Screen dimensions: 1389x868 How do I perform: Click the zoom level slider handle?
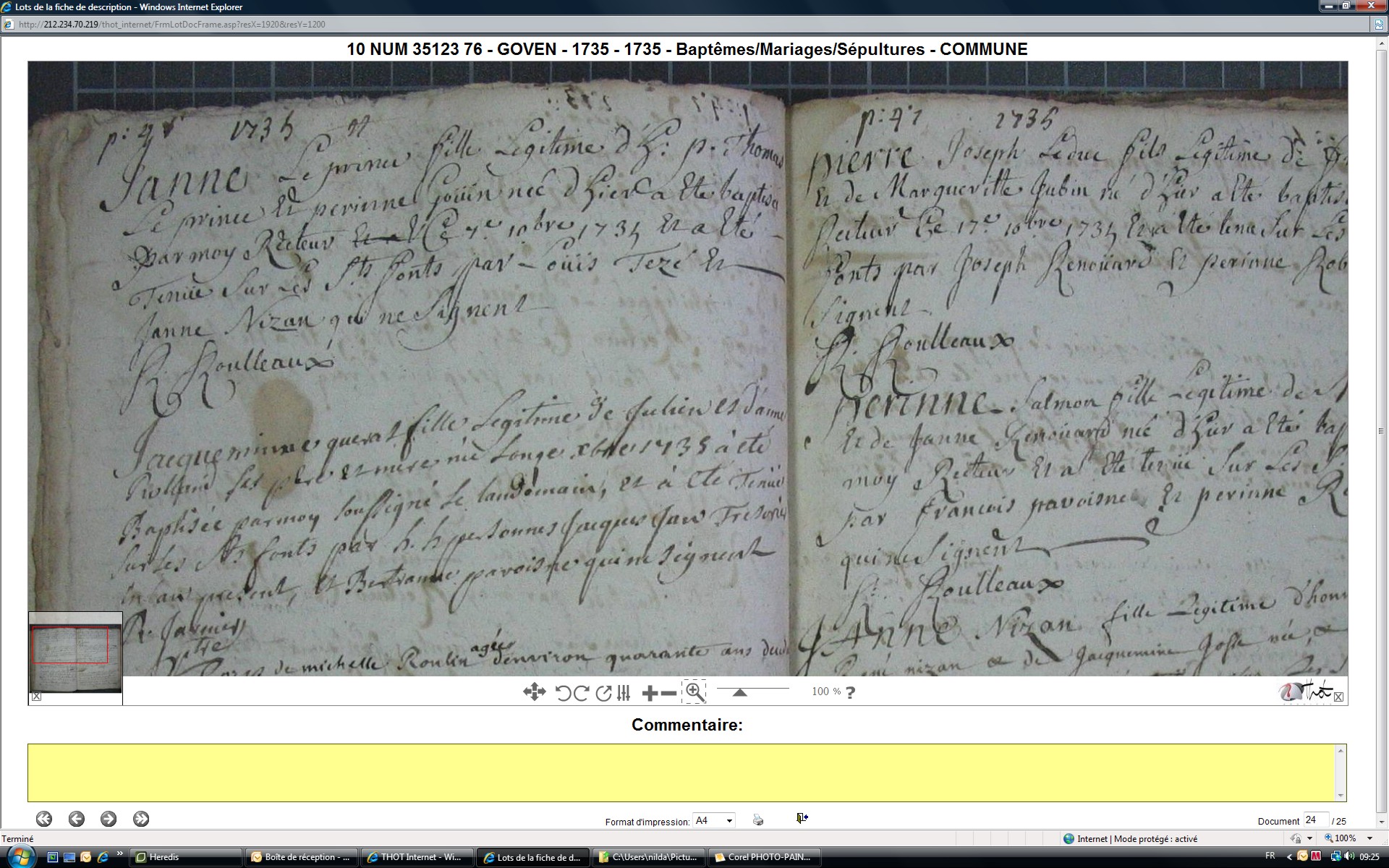pos(739,692)
